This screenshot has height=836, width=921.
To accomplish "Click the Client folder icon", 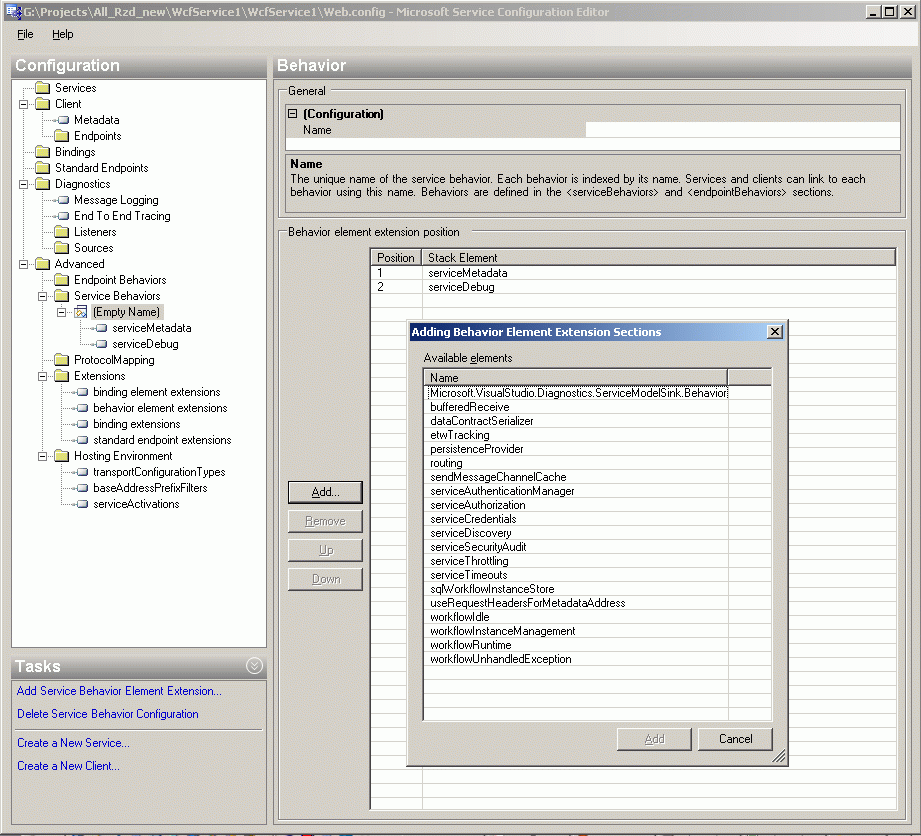I will 42,104.
